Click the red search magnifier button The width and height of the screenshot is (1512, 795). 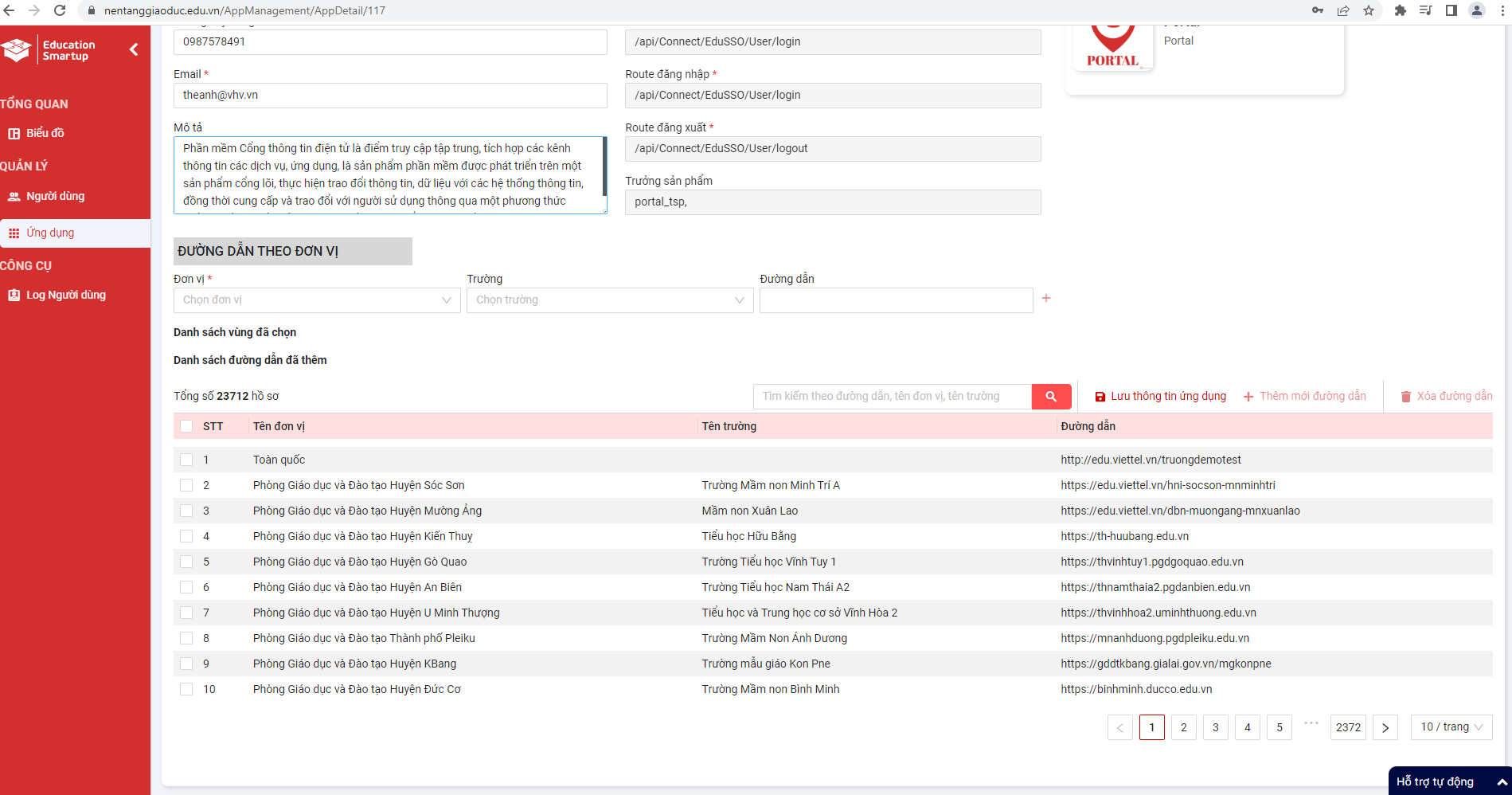(x=1051, y=397)
